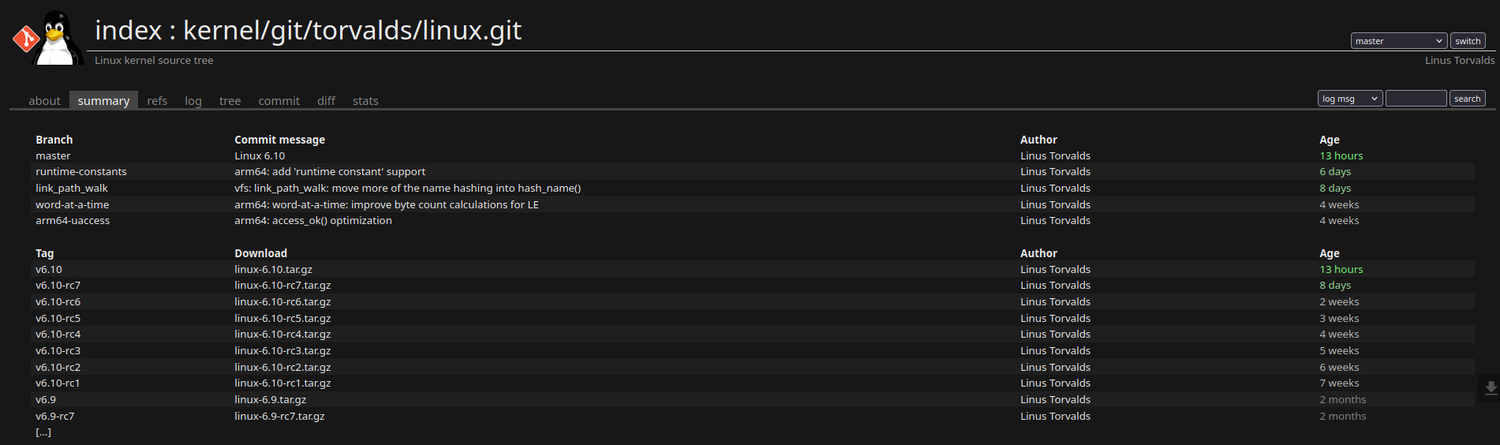
Task: Open the commit tab
Action: (279, 101)
